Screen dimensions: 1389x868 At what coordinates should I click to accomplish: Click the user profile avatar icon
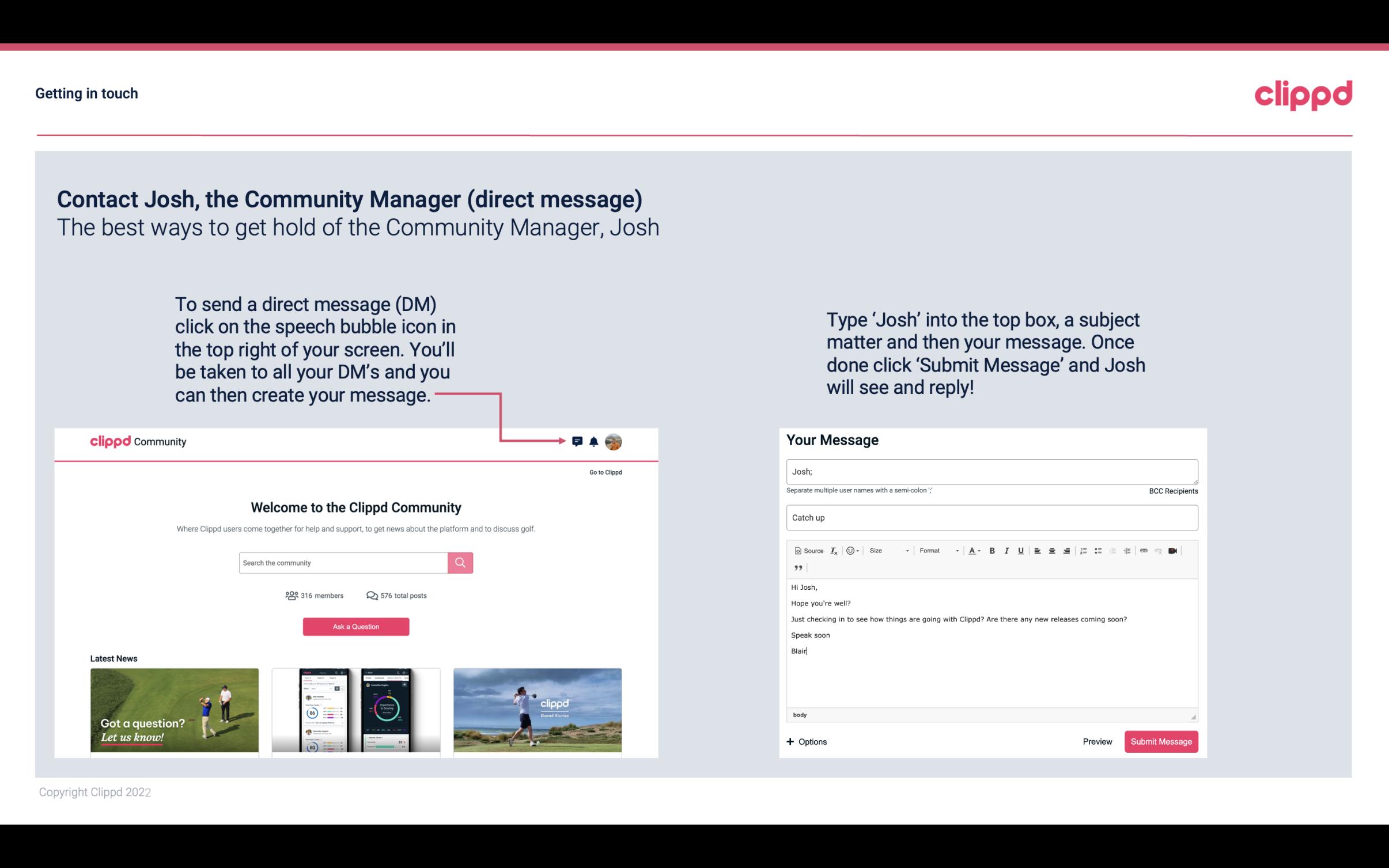(x=613, y=442)
